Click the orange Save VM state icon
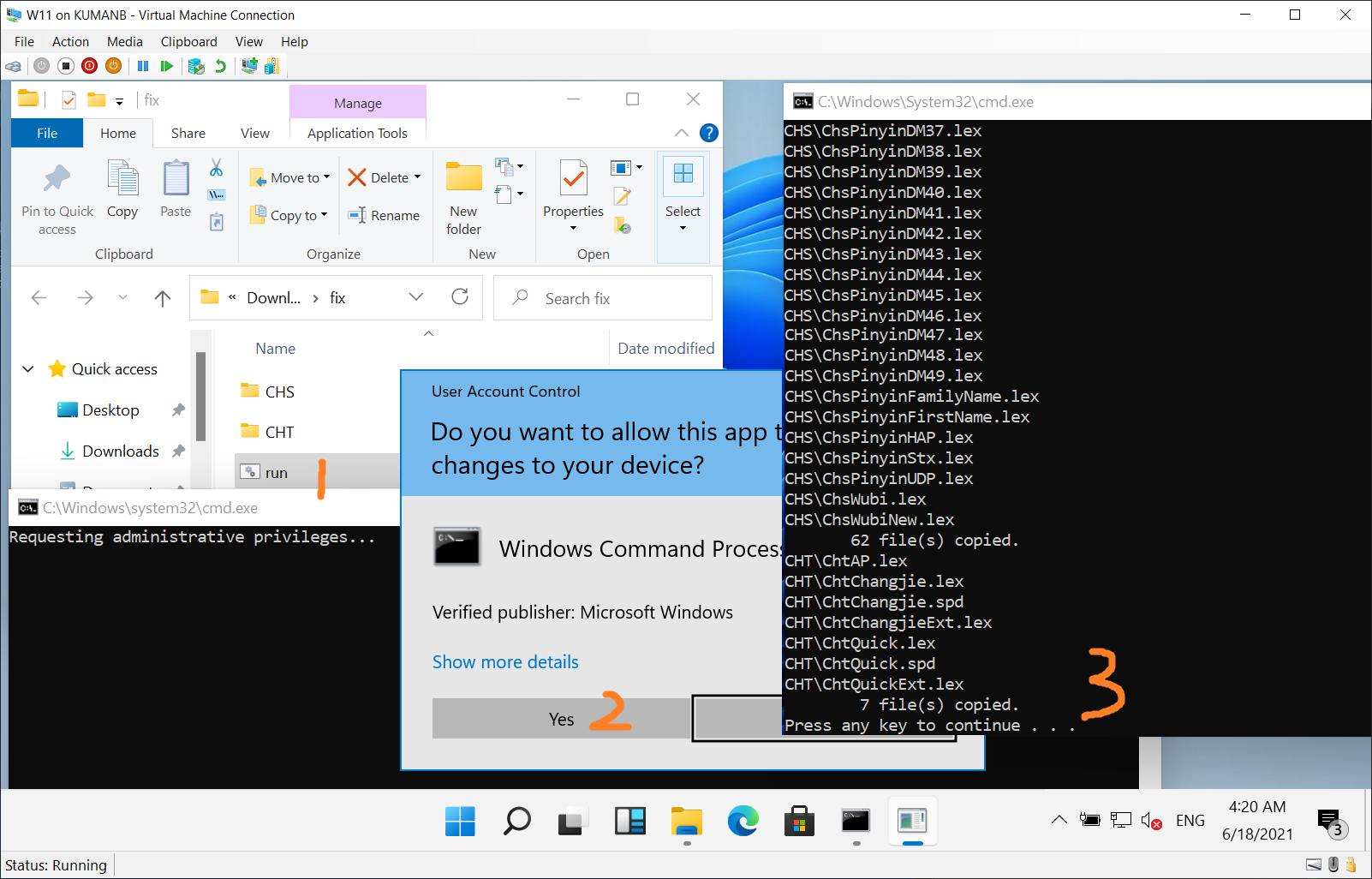This screenshot has height=879, width=1372. point(113,66)
